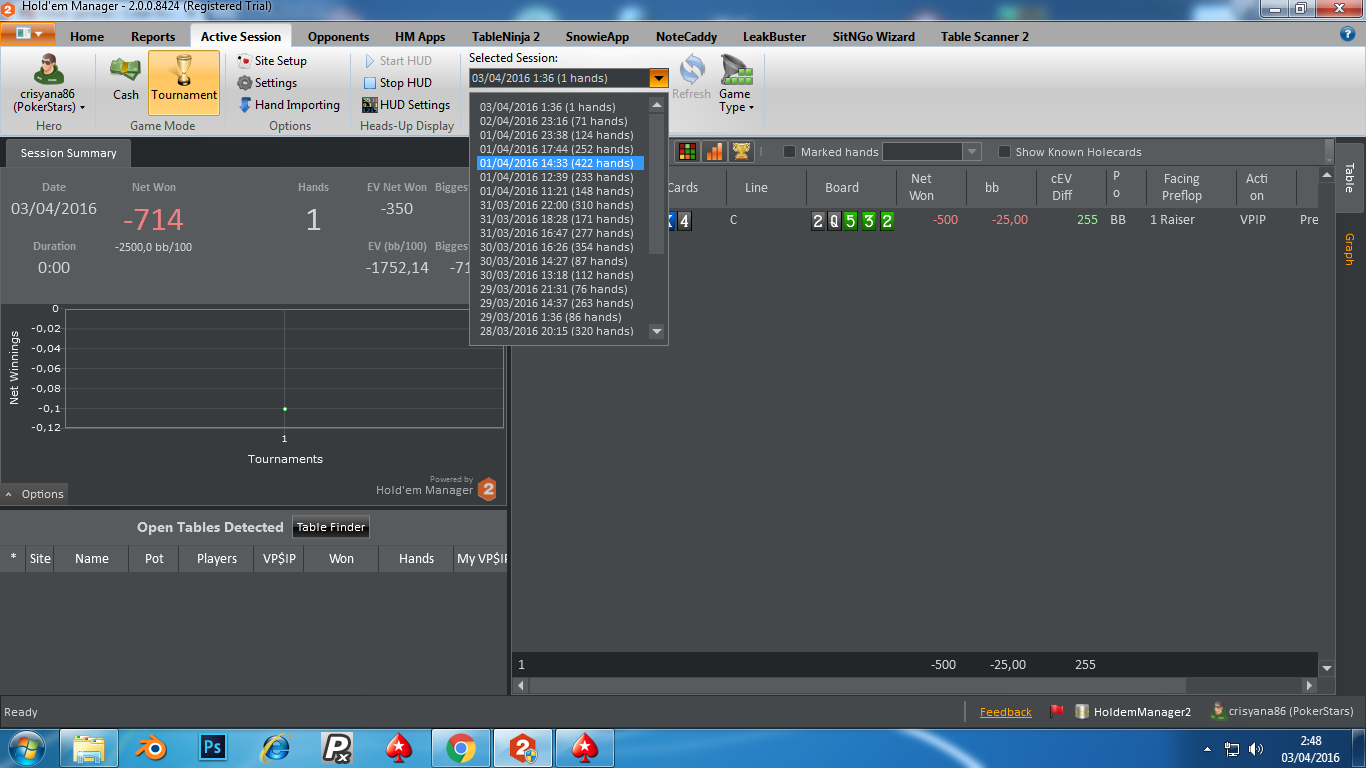Screen dimensions: 1366x768
Task: Select the Session Summary tab
Action: [68, 153]
